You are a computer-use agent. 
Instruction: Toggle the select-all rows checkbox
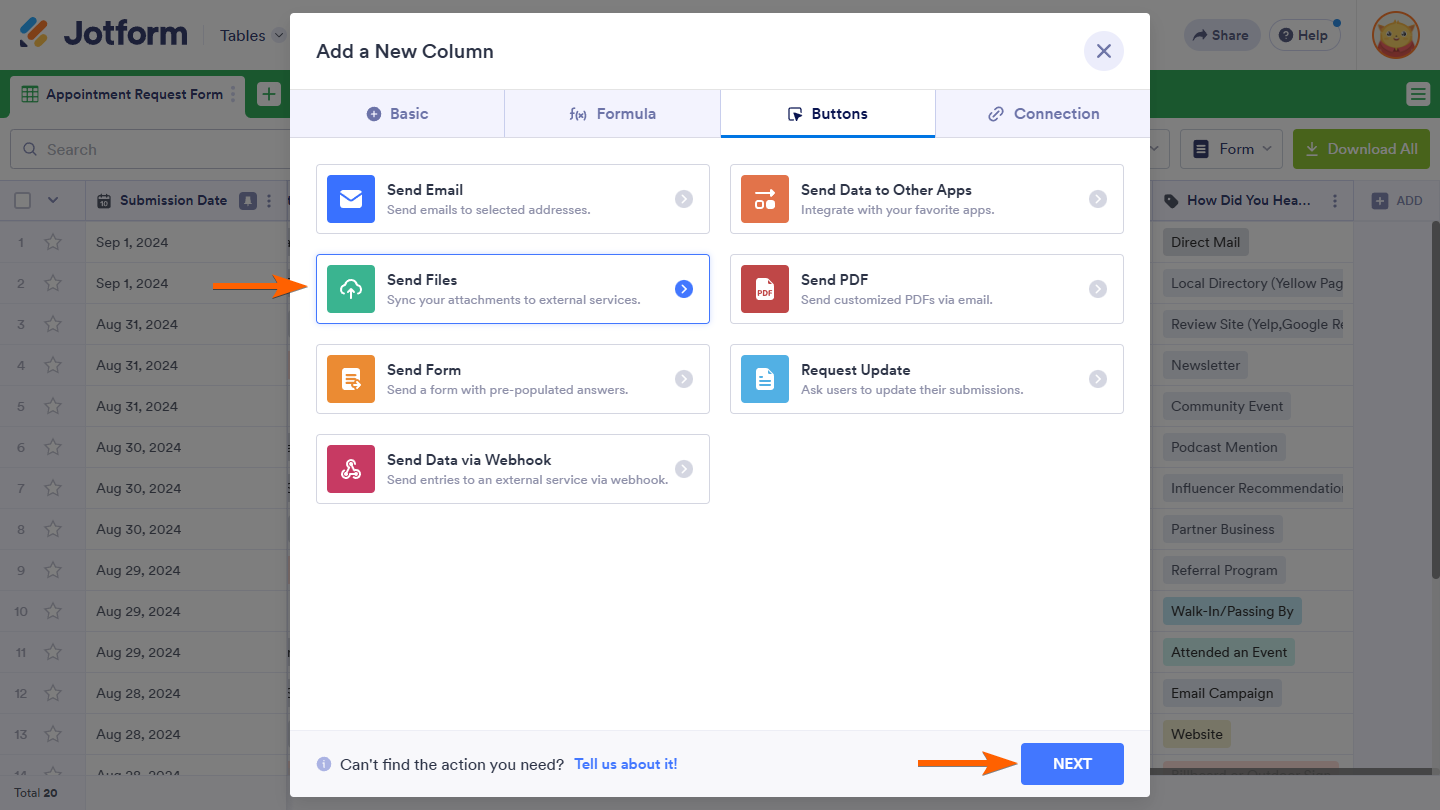pyautogui.click(x=22, y=201)
